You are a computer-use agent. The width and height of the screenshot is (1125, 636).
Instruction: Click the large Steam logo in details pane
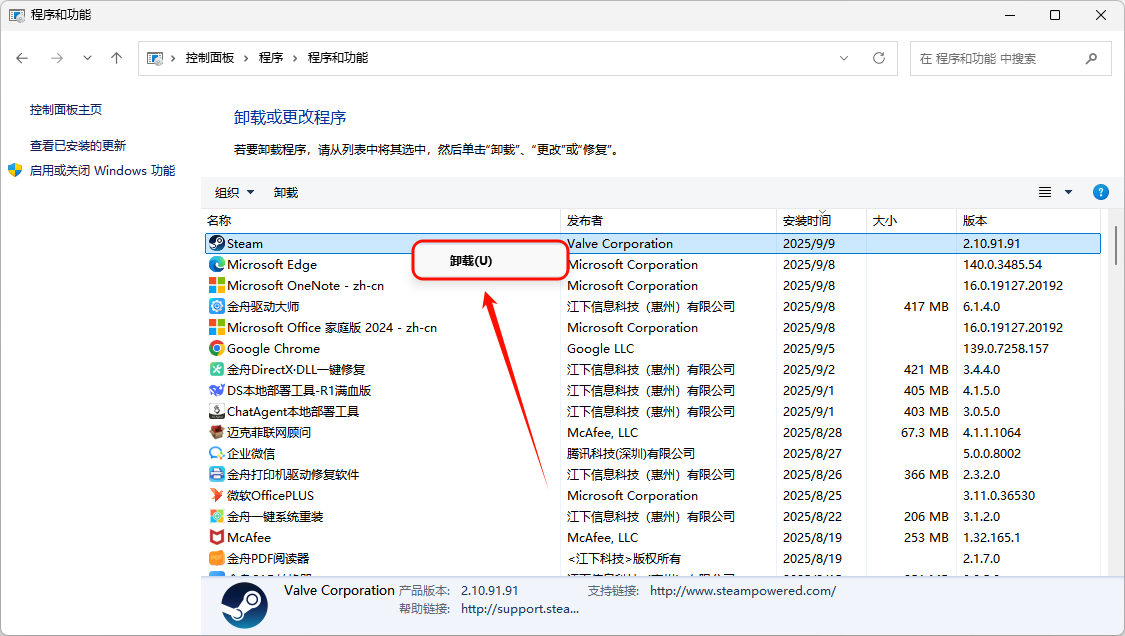[245, 605]
